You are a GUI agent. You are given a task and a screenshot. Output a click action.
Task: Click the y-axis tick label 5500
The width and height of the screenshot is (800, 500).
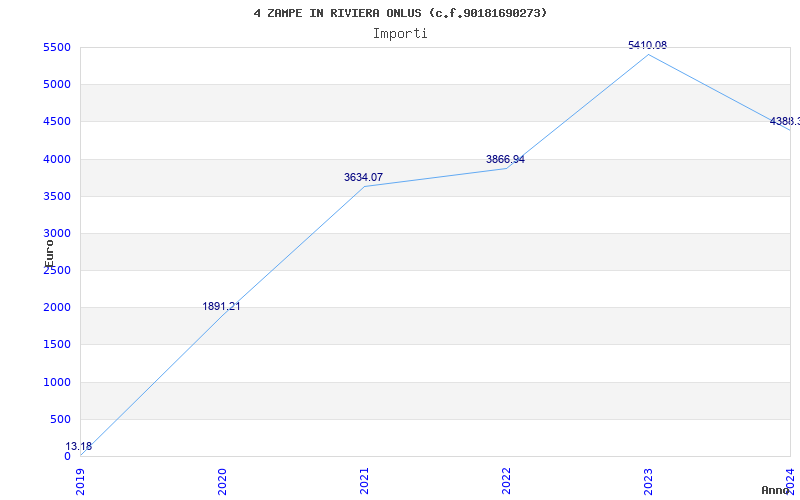57,47
